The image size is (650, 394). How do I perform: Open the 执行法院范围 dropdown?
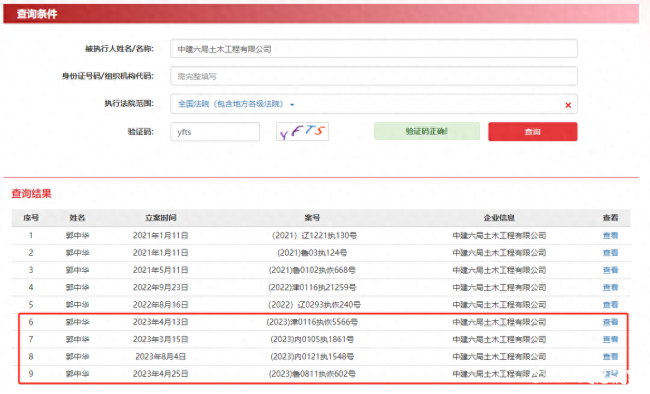[x=236, y=104]
